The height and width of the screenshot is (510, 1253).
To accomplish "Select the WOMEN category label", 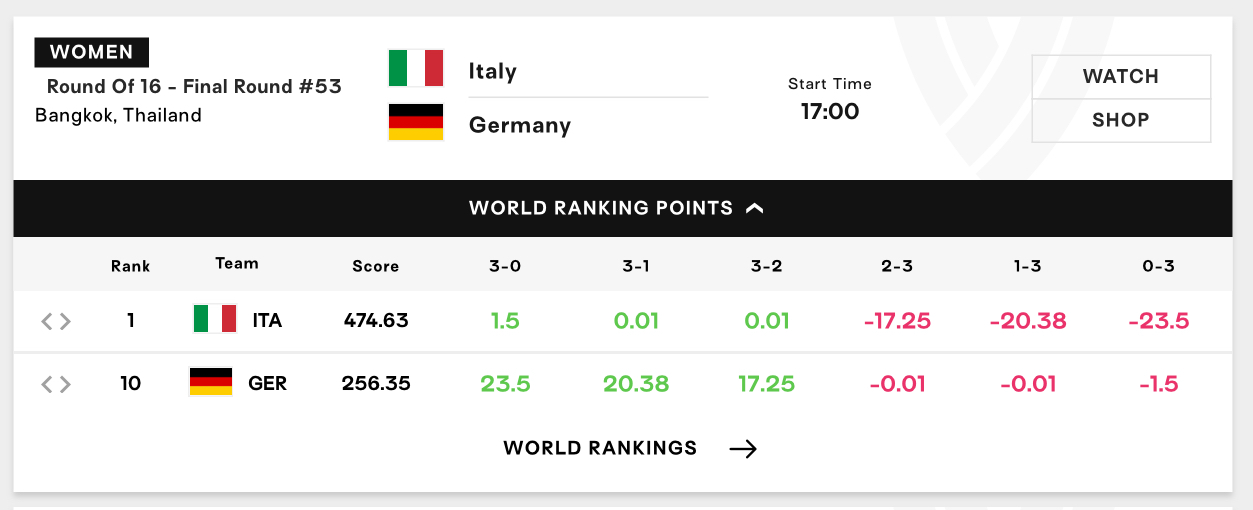I will point(92,52).
